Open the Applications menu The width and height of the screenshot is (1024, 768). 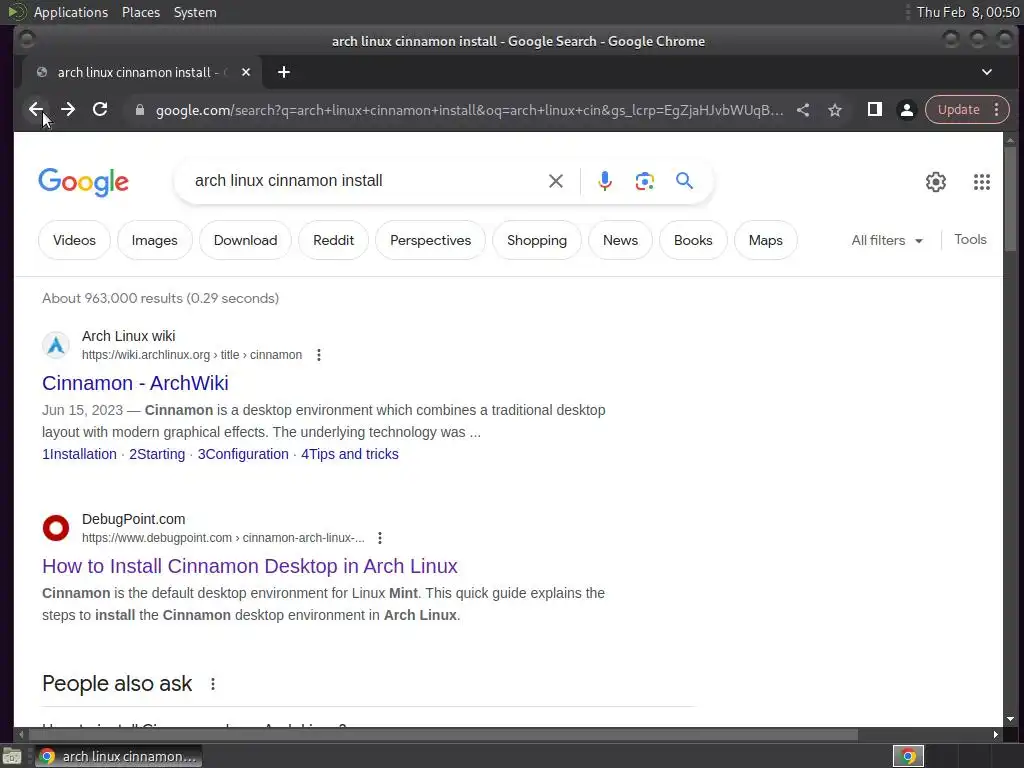[71, 12]
